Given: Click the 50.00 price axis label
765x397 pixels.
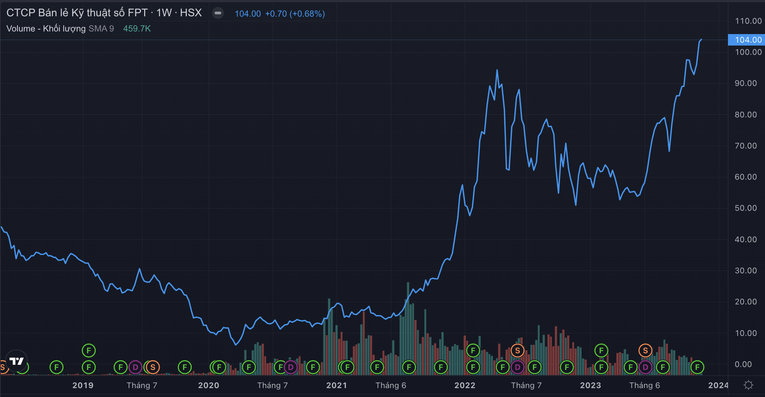Looking at the screenshot, I should coord(746,208).
